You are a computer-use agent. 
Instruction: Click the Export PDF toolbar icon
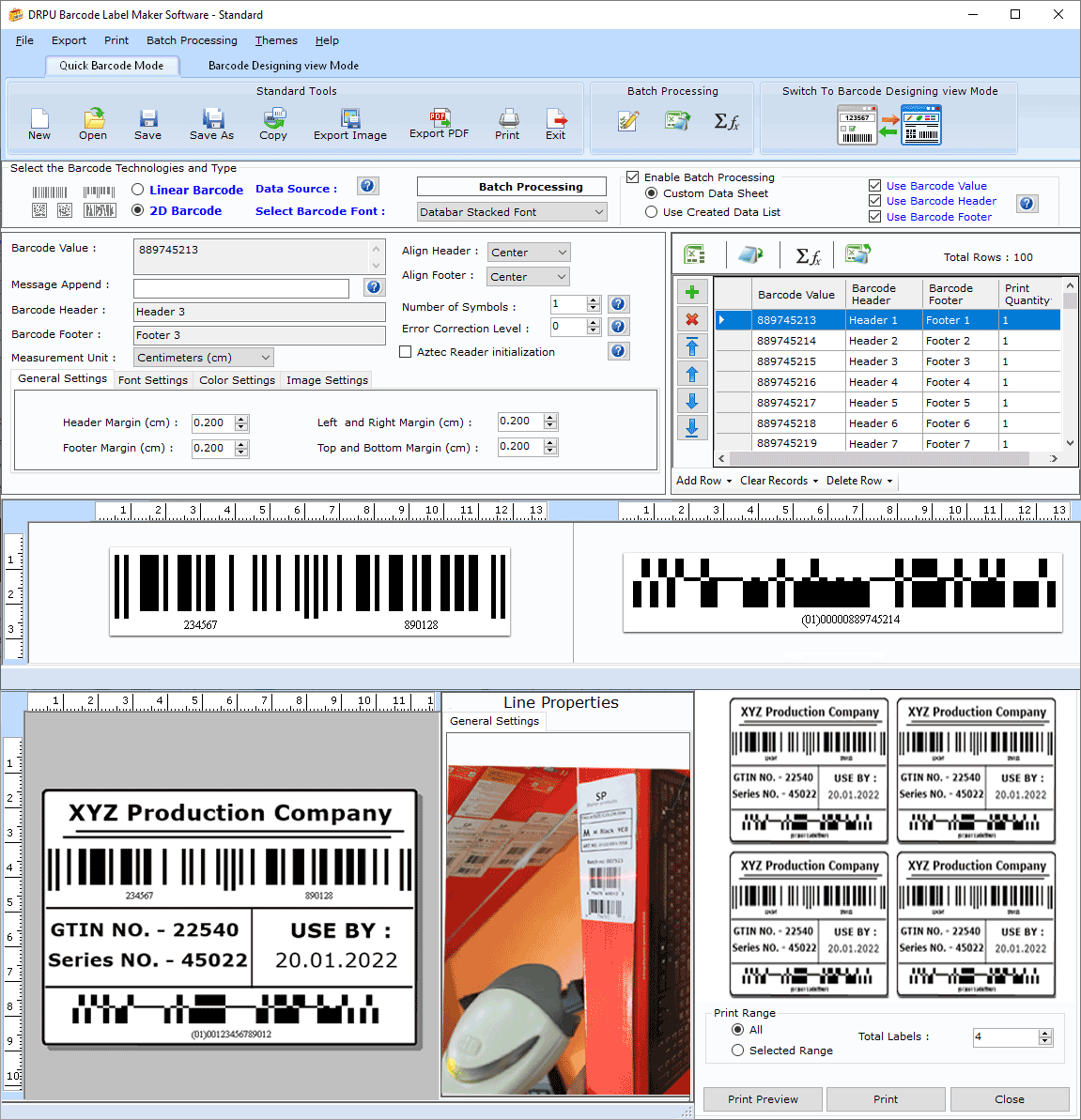tap(439, 117)
